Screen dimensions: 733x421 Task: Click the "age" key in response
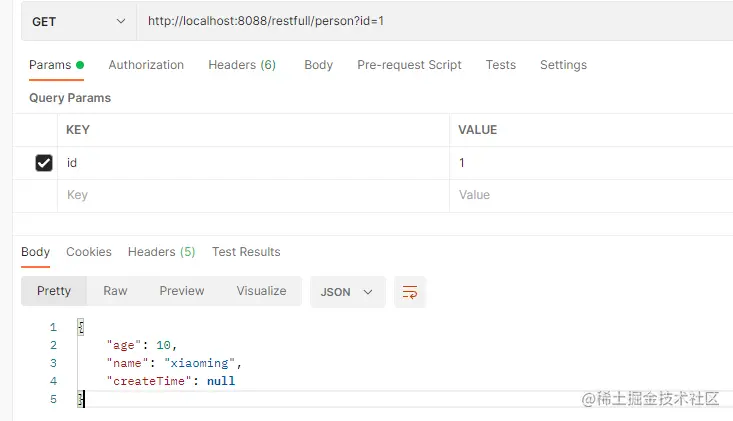tap(123, 345)
